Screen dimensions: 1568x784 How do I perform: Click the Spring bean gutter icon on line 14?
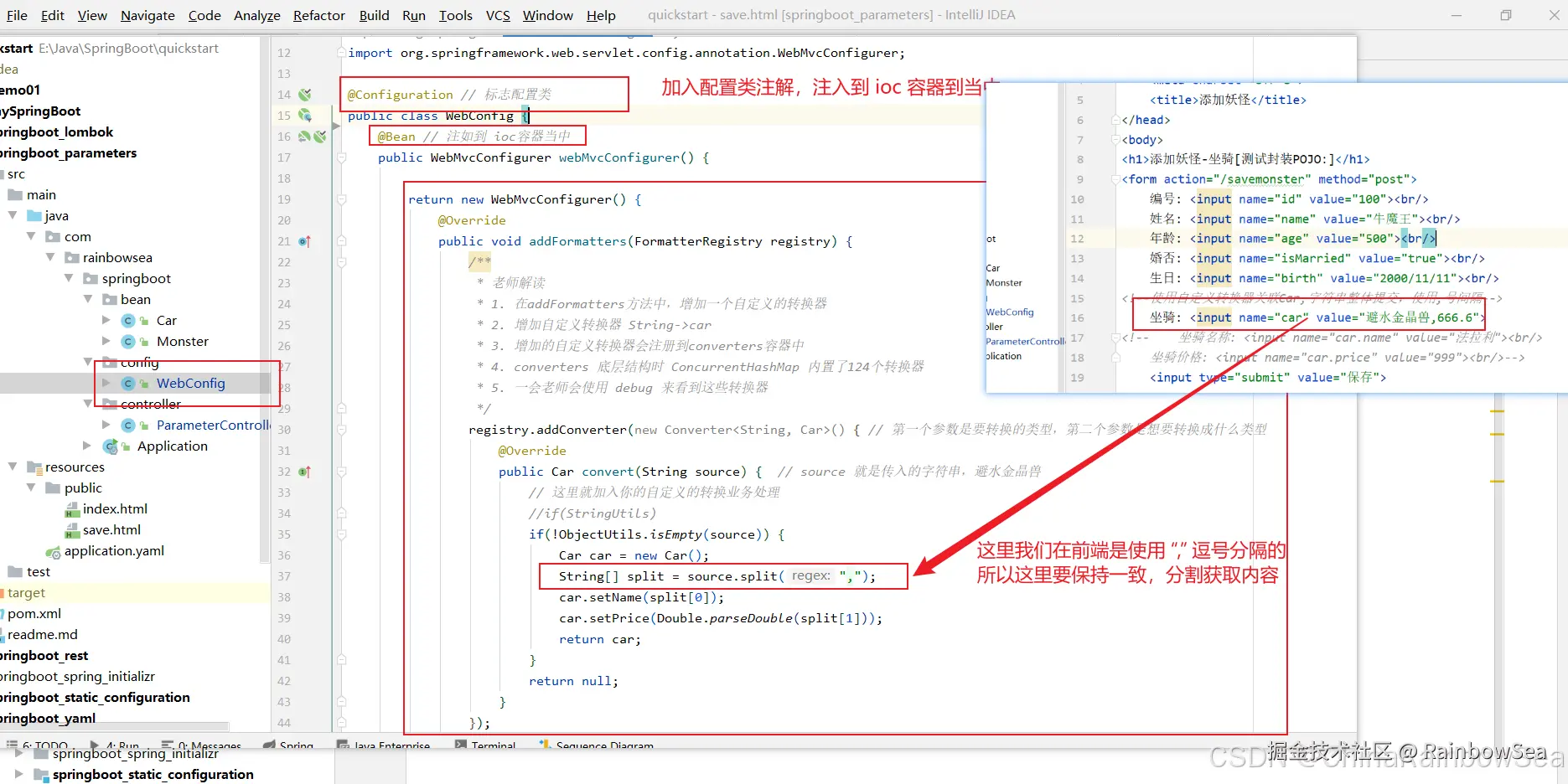[x=305, y=95]
